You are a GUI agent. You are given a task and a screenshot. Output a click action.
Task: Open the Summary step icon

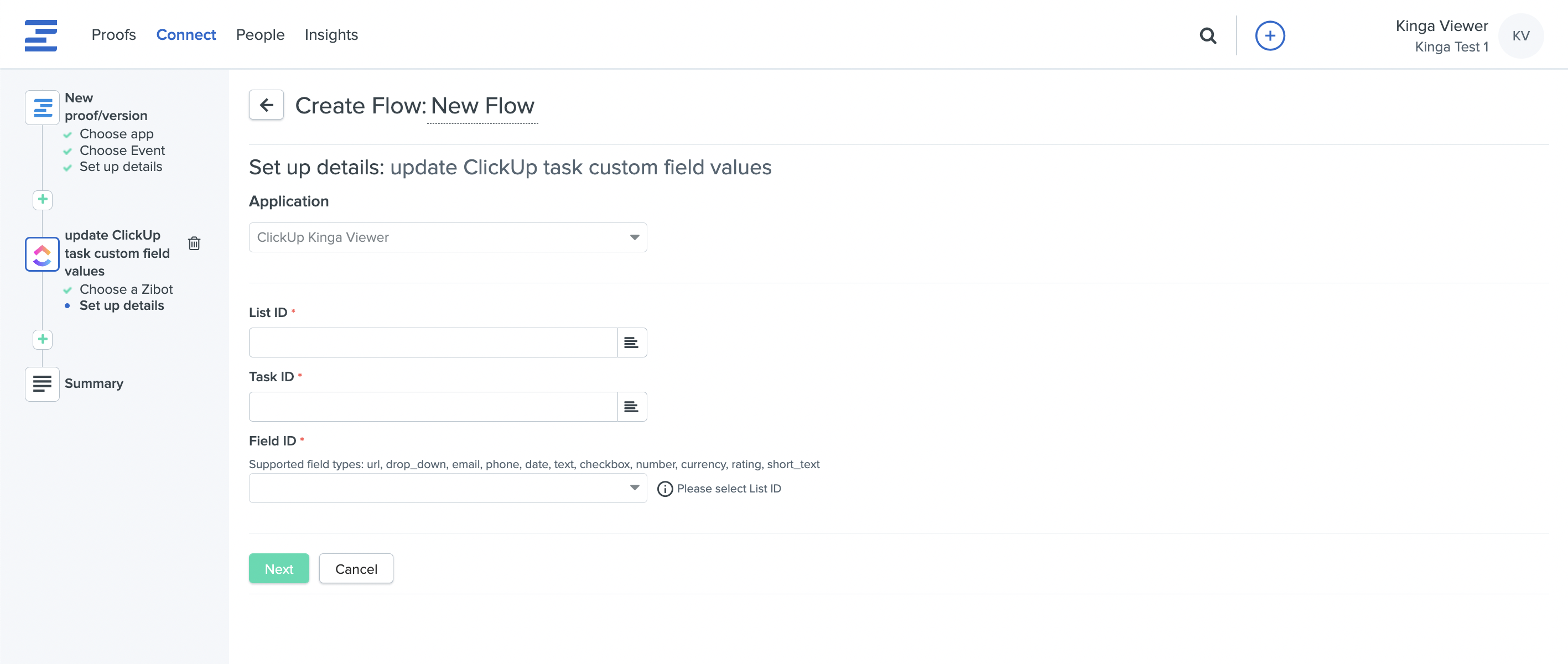pyautogui.click(x=42, y=384)
